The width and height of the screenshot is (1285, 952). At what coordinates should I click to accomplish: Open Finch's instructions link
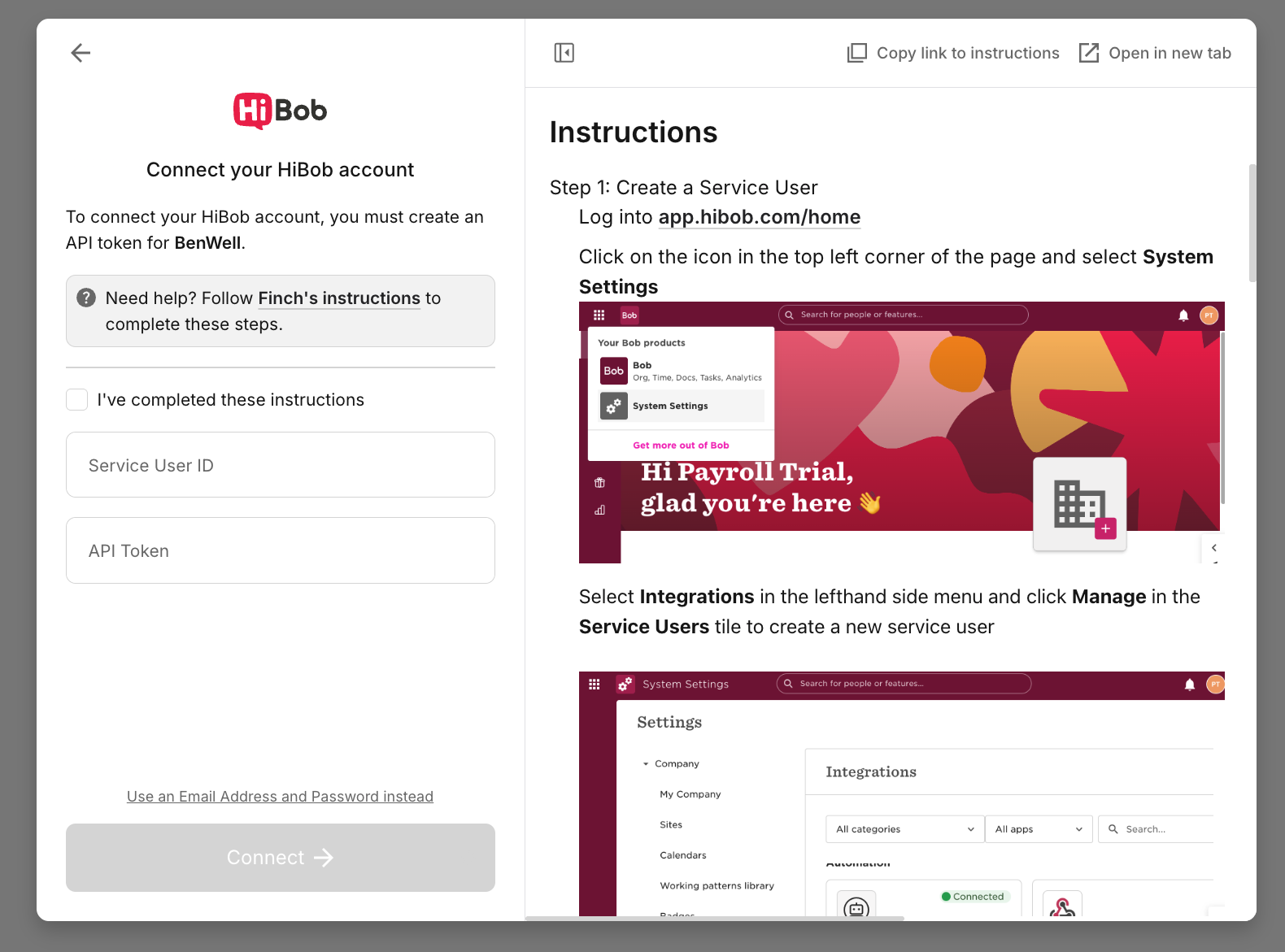tap(339, 298)
